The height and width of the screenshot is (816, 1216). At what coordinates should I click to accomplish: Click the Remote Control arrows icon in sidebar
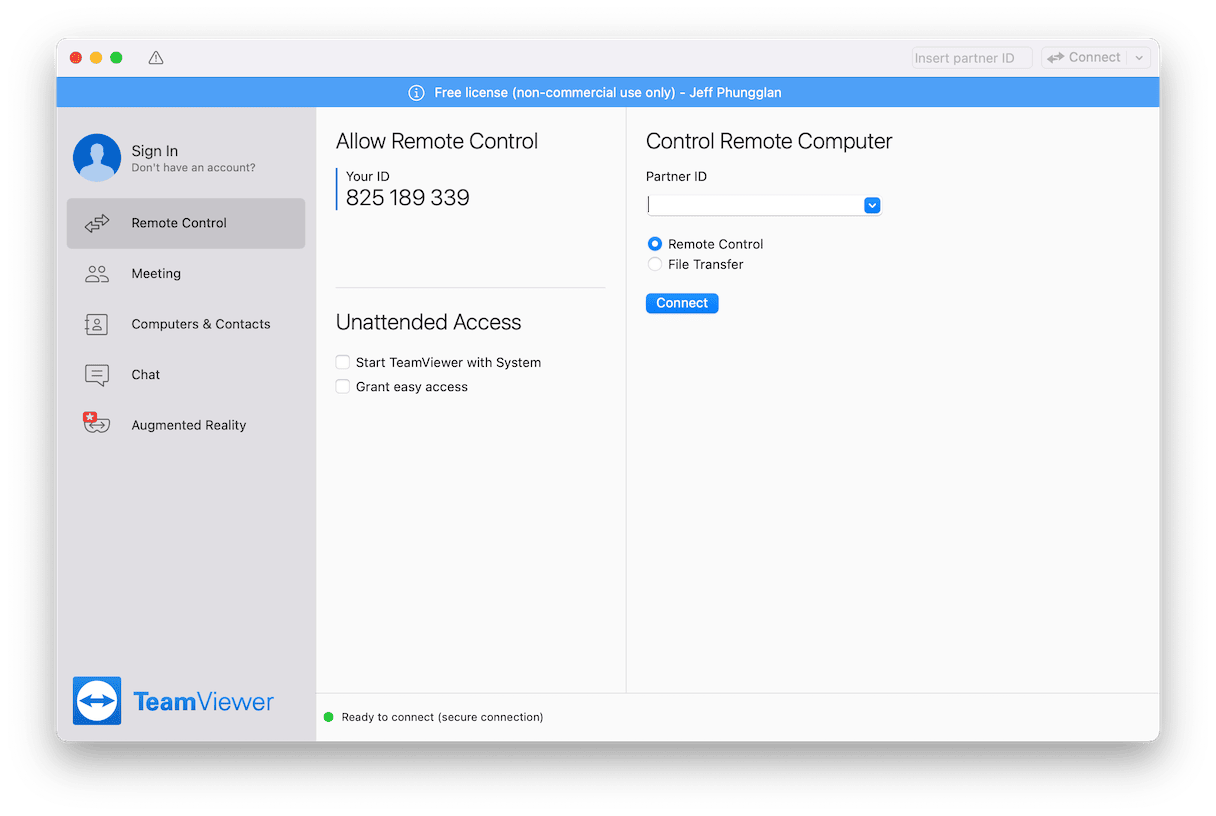click(97, 223)
